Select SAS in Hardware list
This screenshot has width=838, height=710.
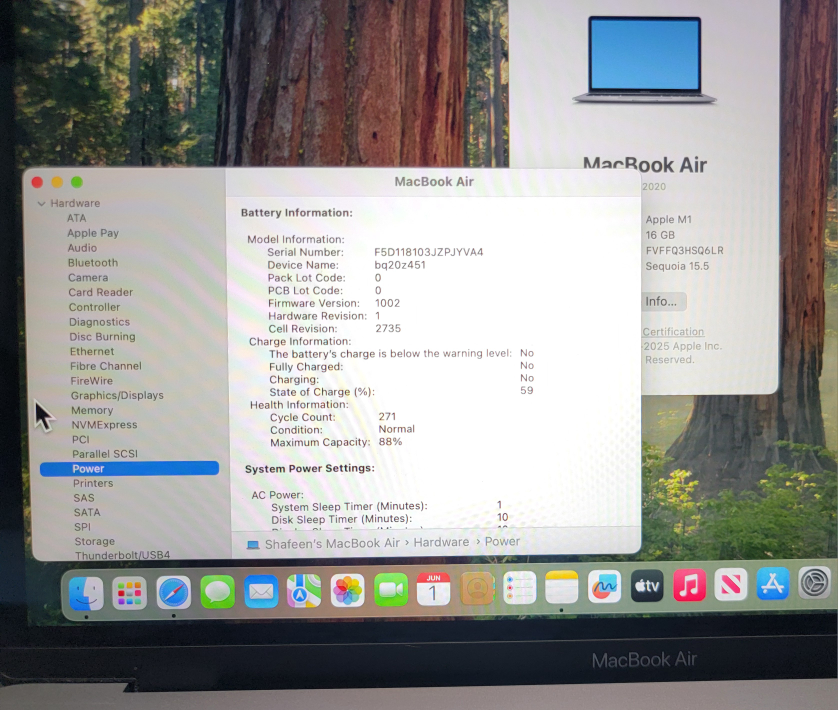click(x=84, y=498)
